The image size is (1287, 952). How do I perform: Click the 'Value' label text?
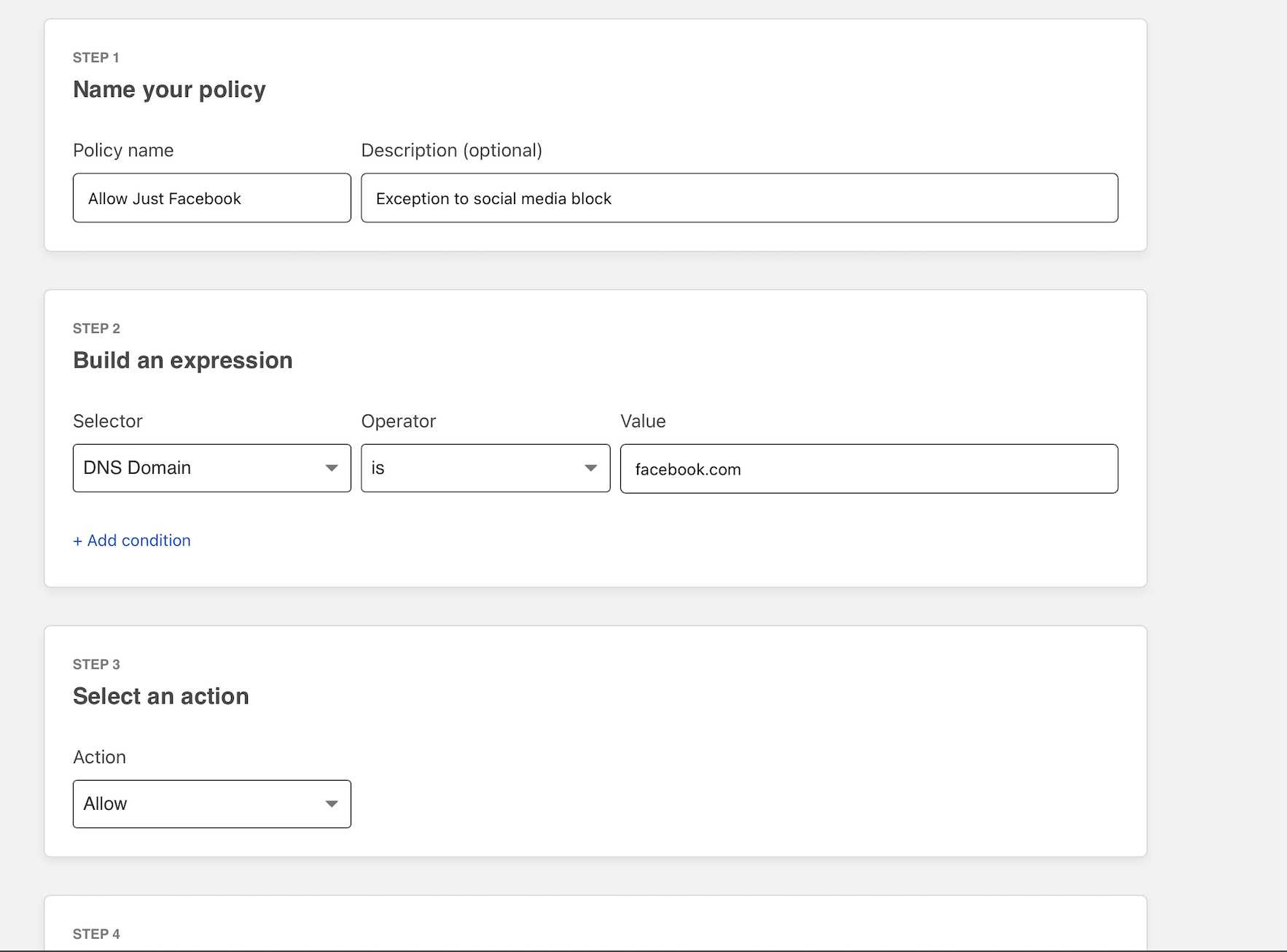point(643,421)
